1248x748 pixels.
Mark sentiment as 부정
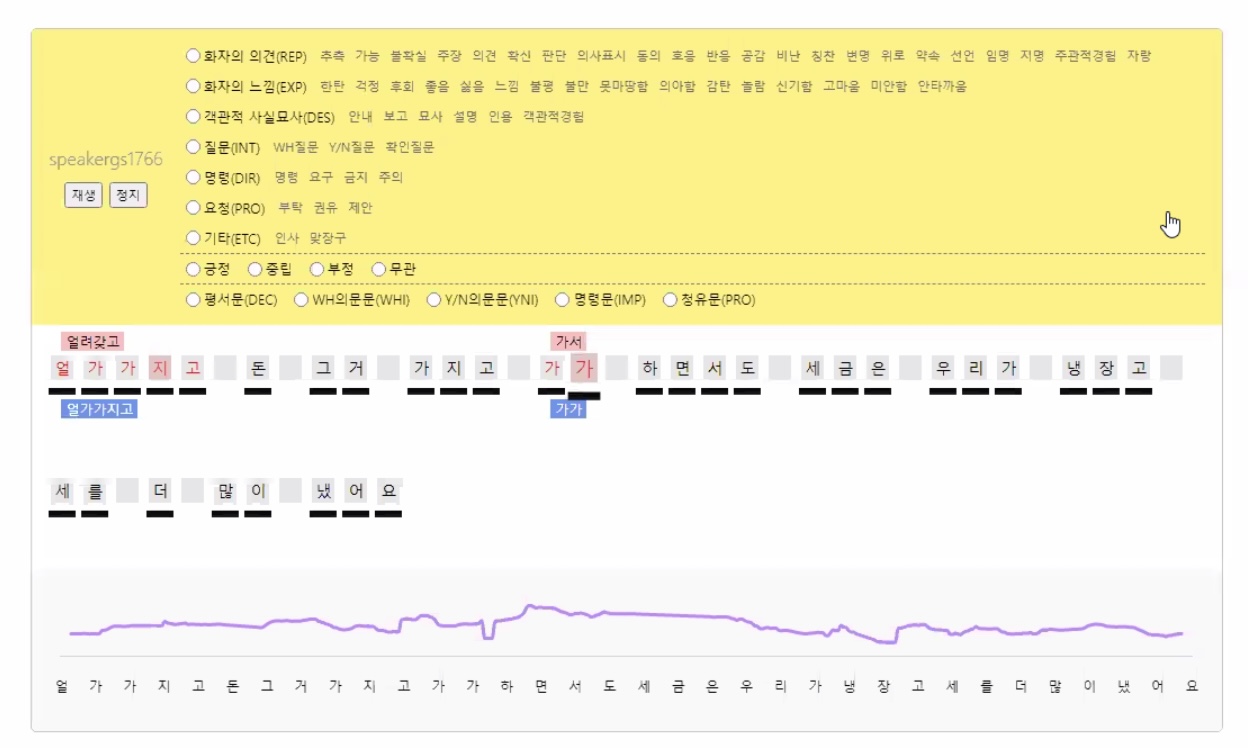click(317, 269)
